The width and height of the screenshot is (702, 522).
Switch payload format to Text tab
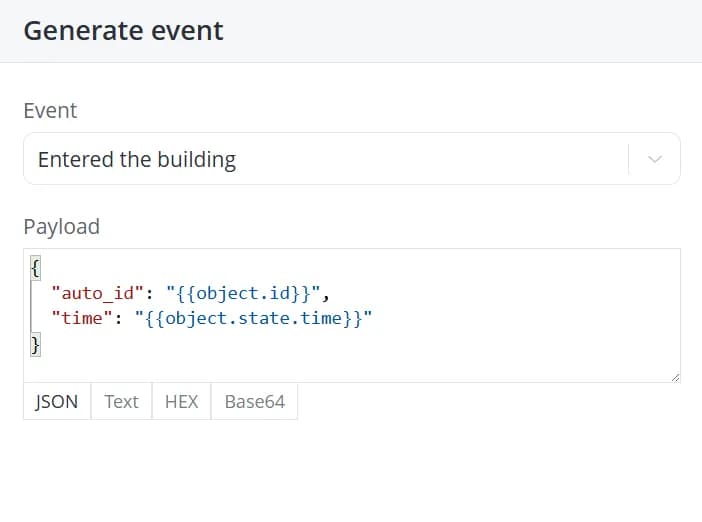[x=121, y=401]
